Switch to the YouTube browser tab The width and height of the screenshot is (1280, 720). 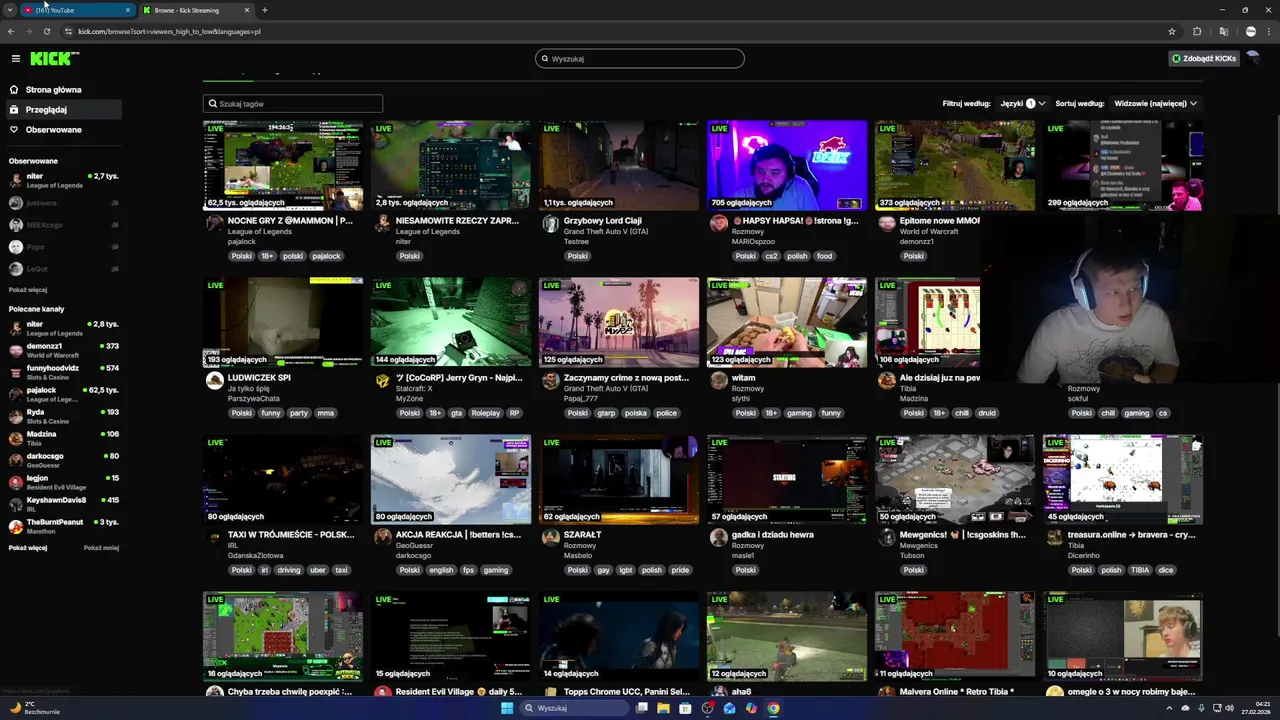point(78,10)
